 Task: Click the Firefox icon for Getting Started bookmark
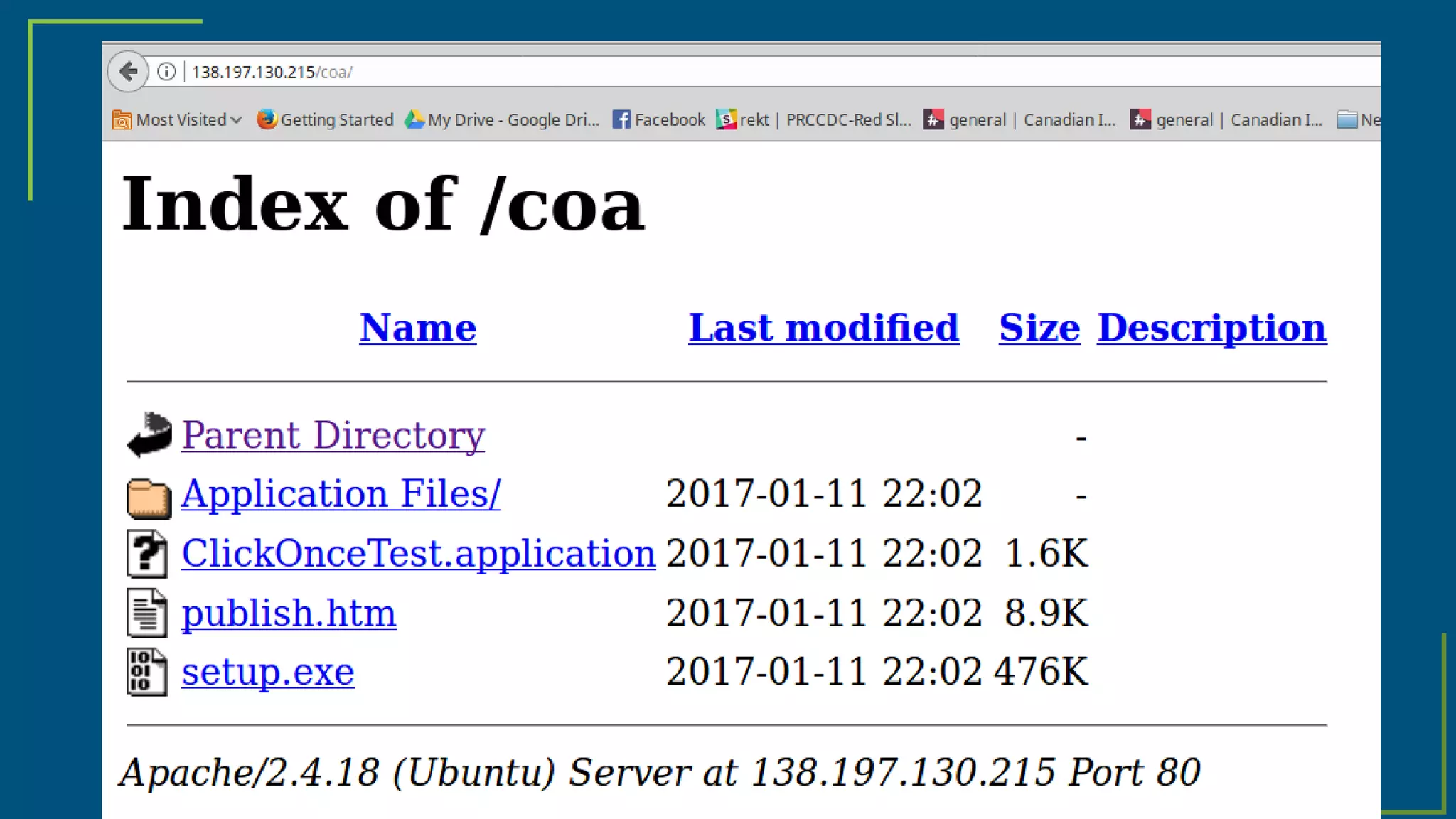(x=267, y=119)
